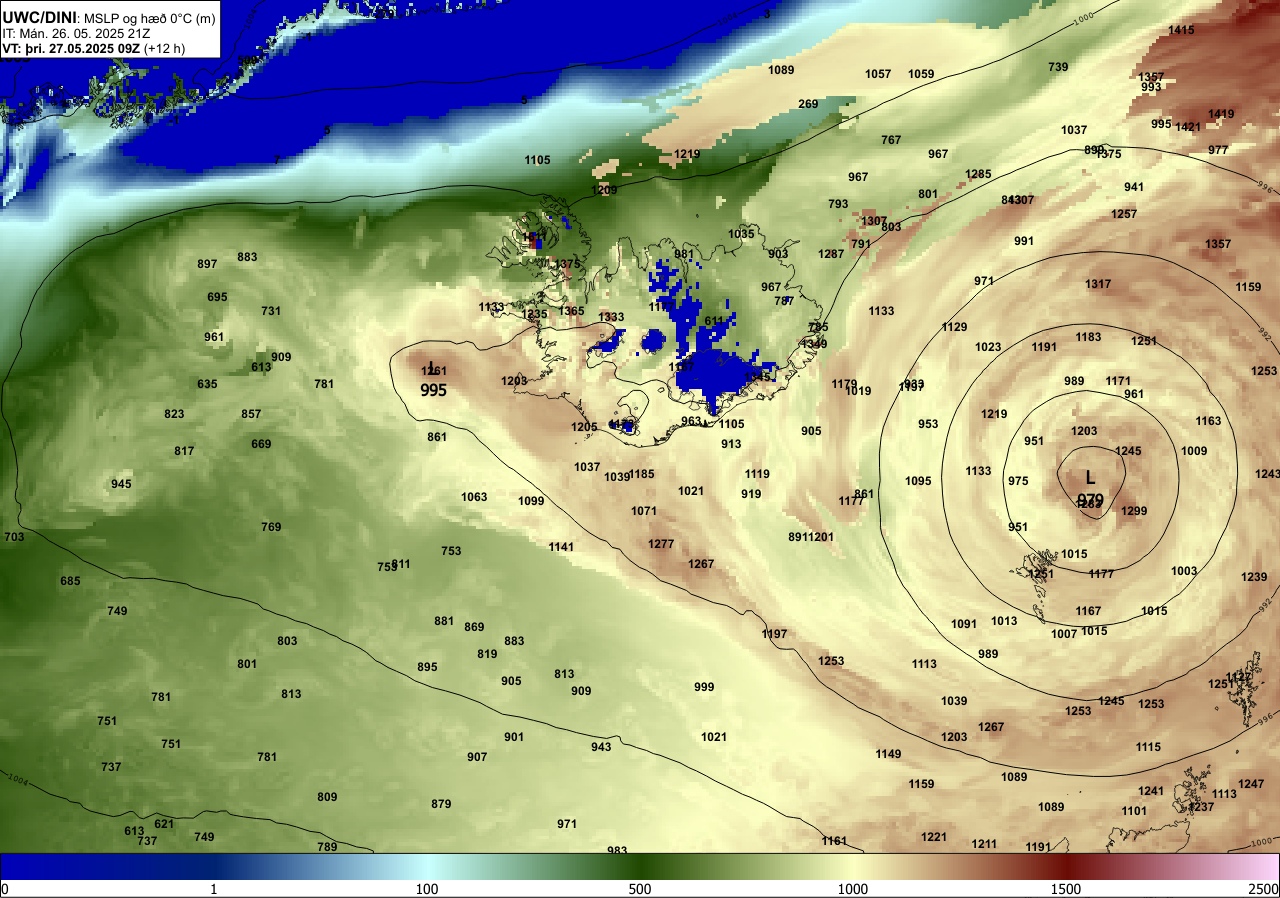
Task: Select the 823 height value
Action: click(x=174, y=414)
